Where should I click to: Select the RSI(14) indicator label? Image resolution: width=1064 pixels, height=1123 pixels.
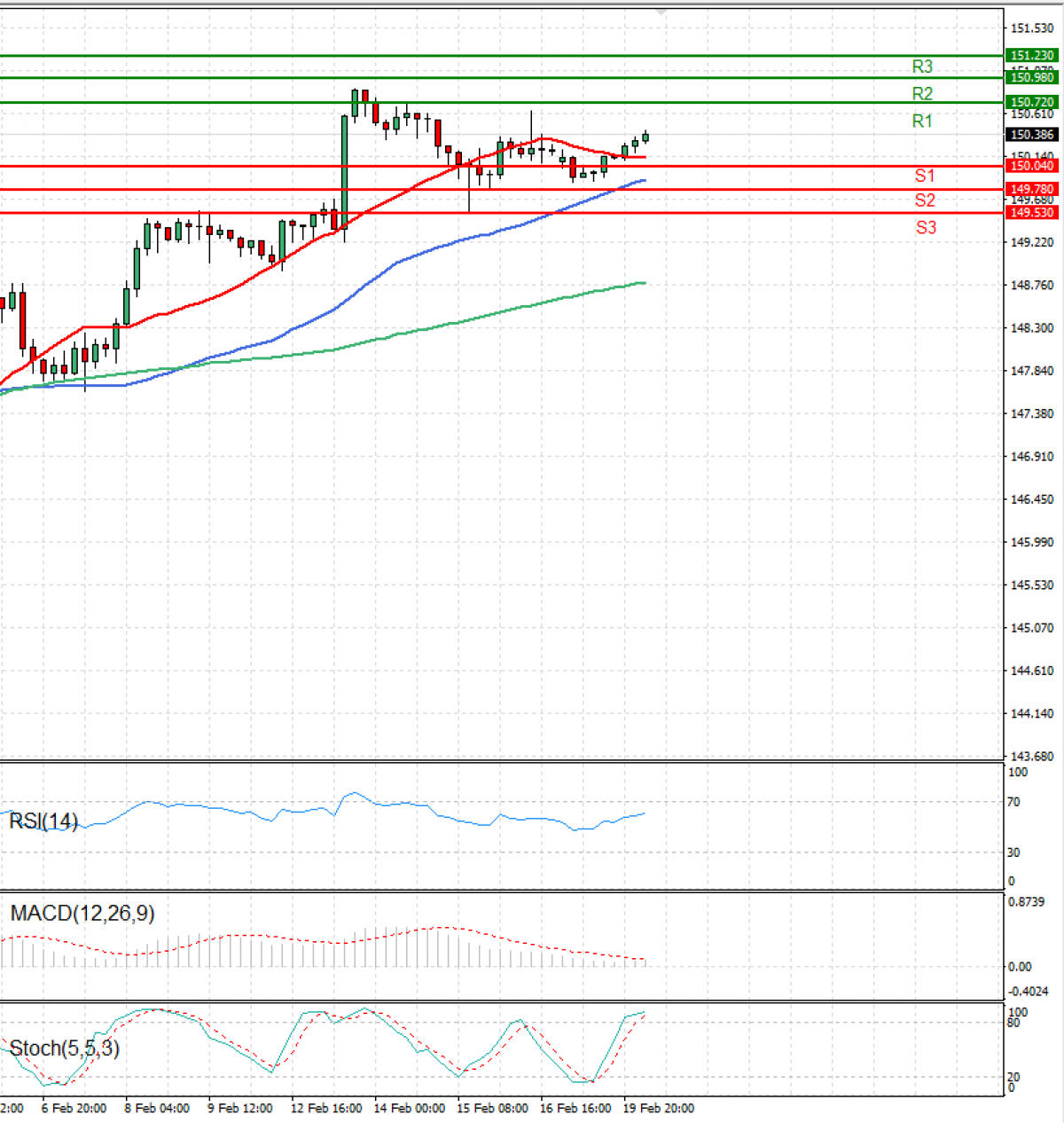(x=43, y=821)
